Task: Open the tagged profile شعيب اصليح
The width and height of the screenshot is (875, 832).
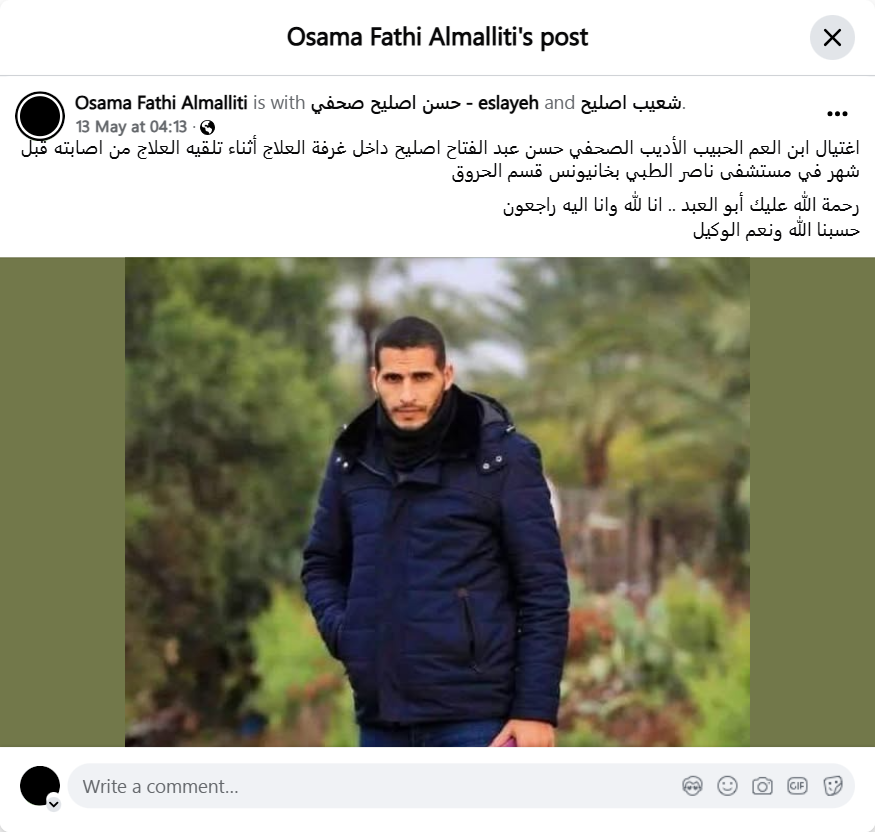Action: tap(631, 103)
